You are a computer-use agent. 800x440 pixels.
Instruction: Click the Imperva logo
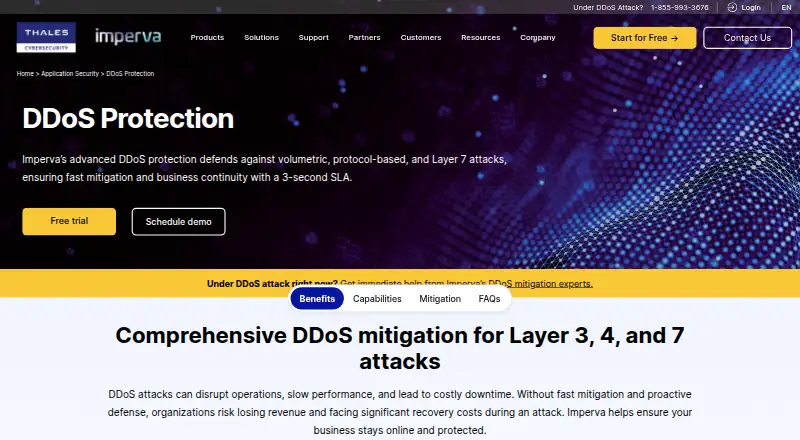(x=128, y=37)
